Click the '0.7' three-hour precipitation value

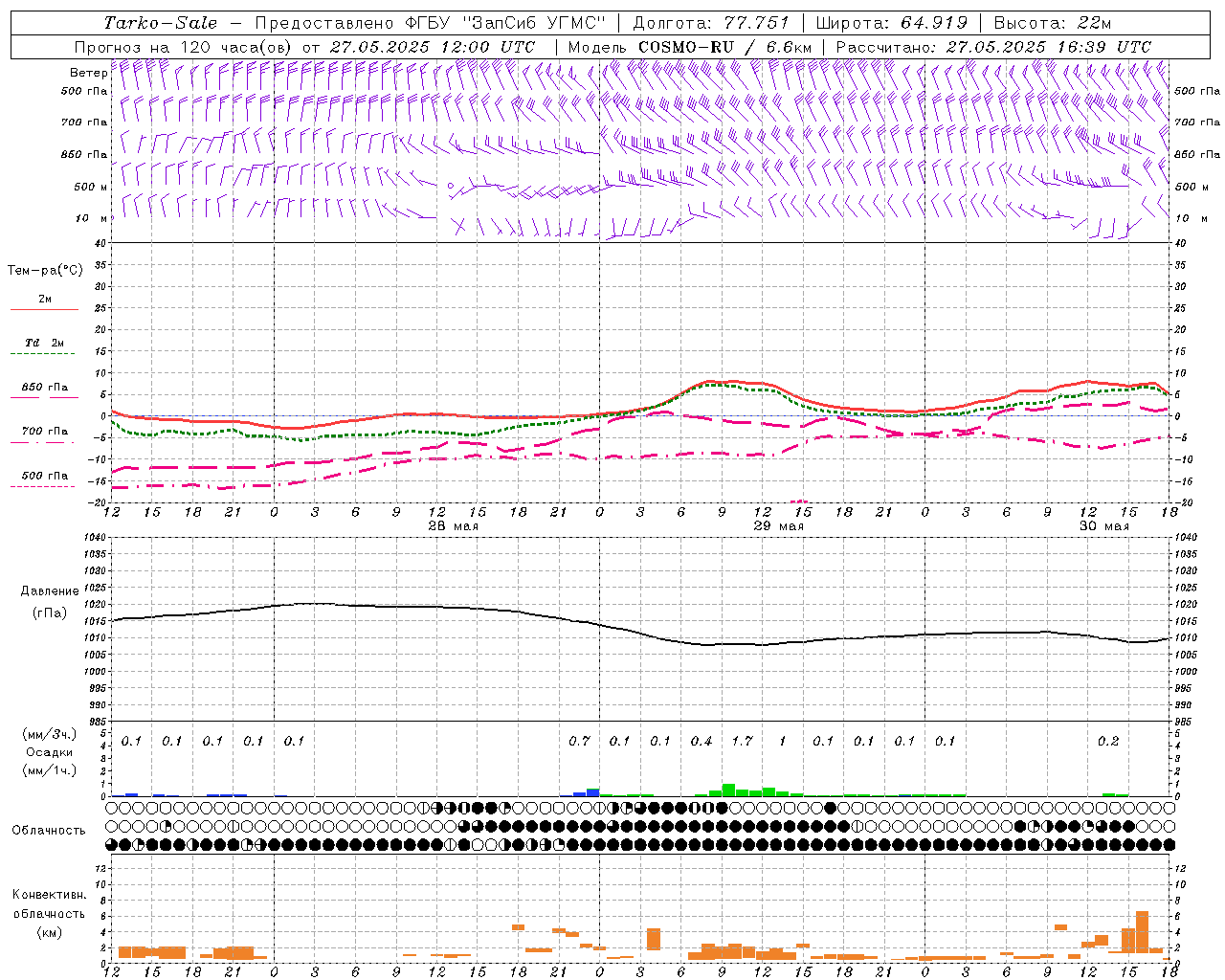pos(579,741)
